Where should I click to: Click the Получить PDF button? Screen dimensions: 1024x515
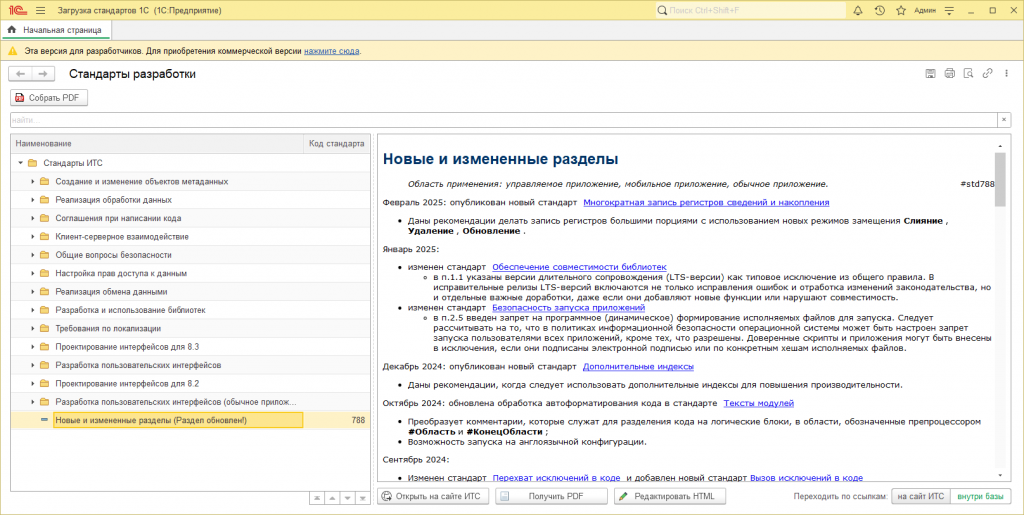[x=551, y=496]
